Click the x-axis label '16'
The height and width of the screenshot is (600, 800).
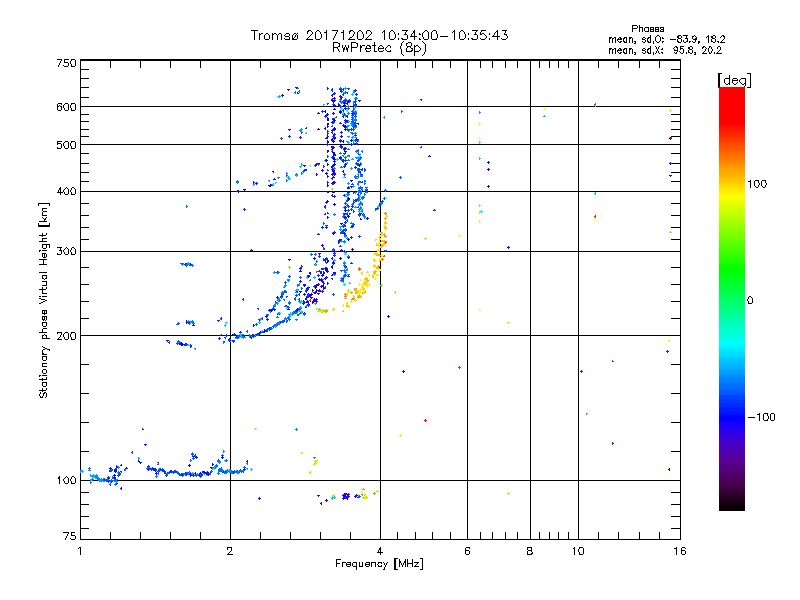(x=680, y=551)
